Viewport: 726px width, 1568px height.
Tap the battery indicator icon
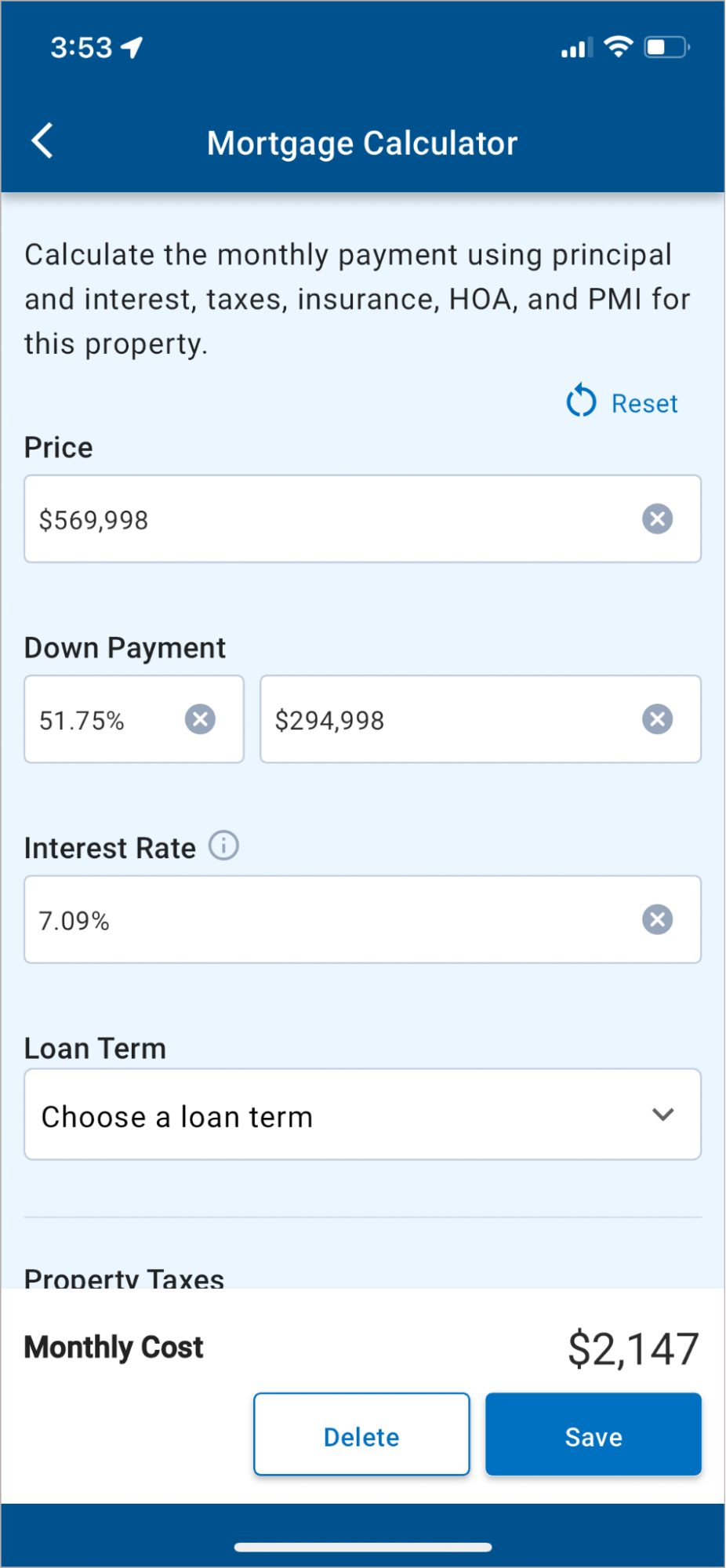pyautogui.click(x=666, y=47)
